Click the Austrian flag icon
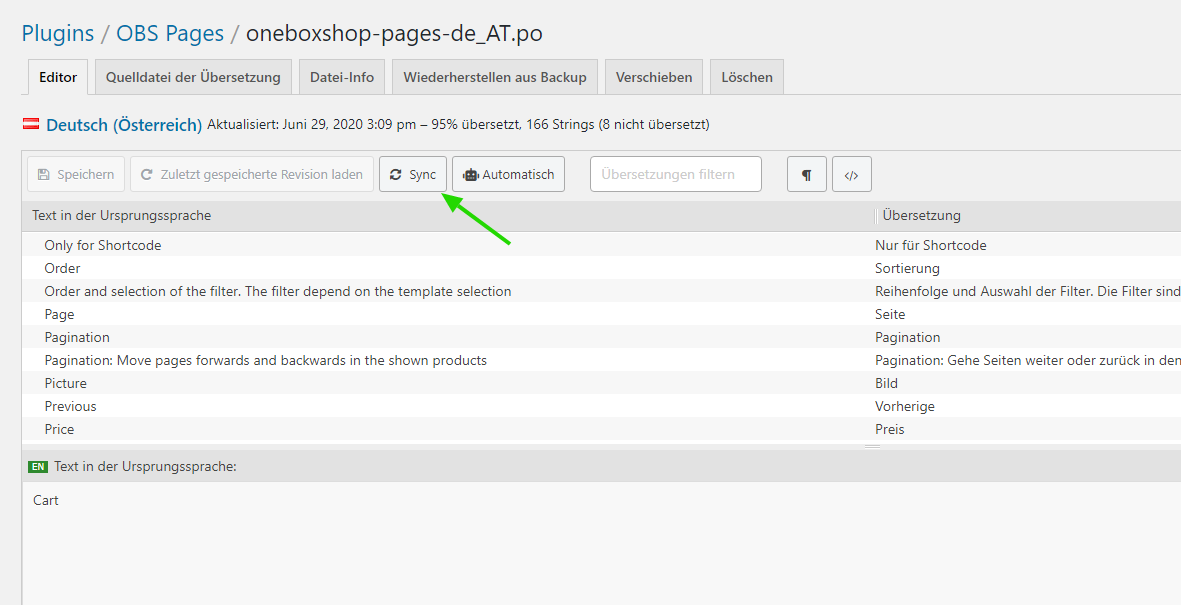This screenshot has height=605, width=1181. (x=31, y=125)
